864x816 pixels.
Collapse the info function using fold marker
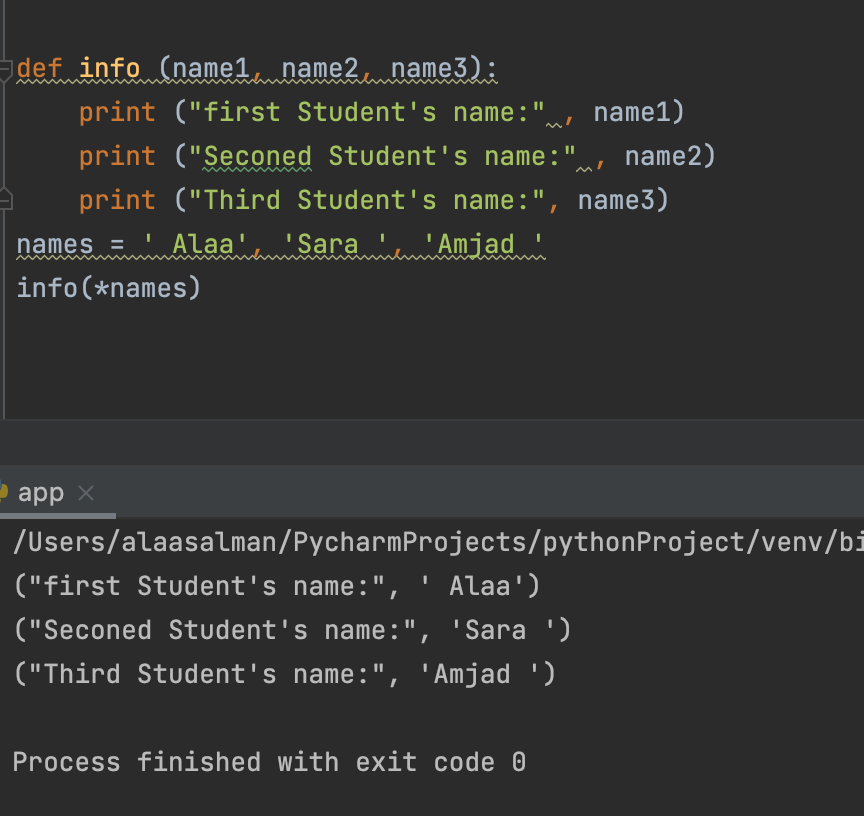5,68
